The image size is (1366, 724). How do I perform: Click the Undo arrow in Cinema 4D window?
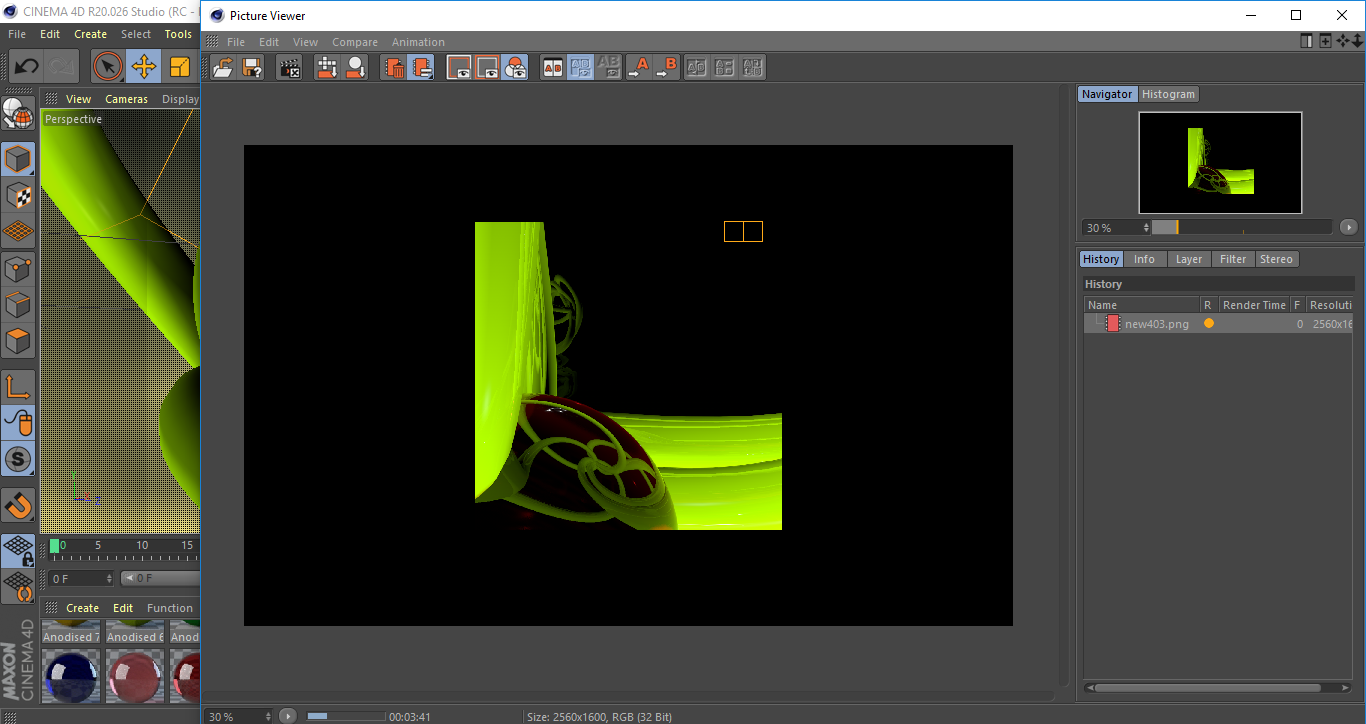point(27,67)
